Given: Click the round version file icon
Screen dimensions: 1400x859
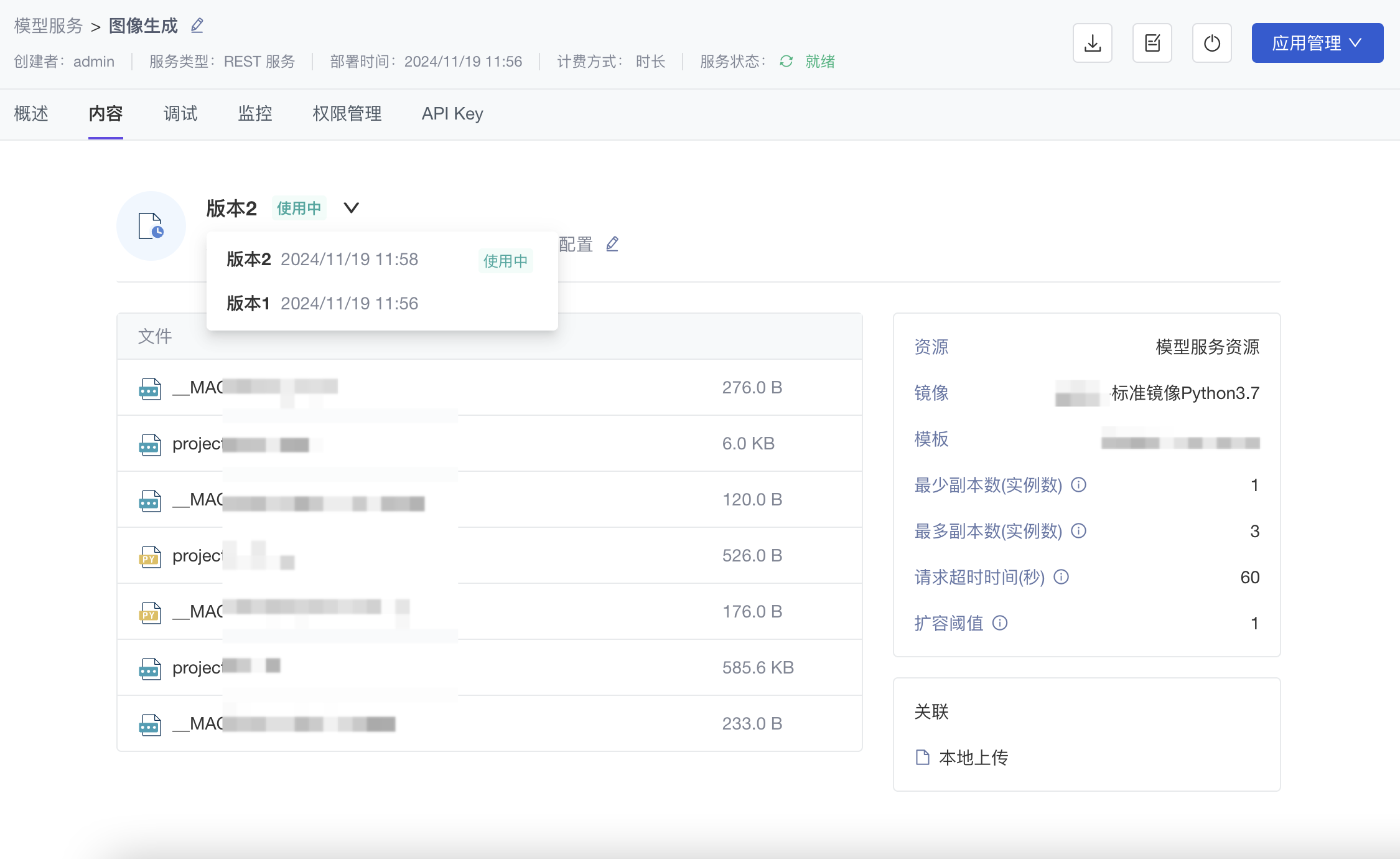Looking at the screenshot, I should coord(151,226).
